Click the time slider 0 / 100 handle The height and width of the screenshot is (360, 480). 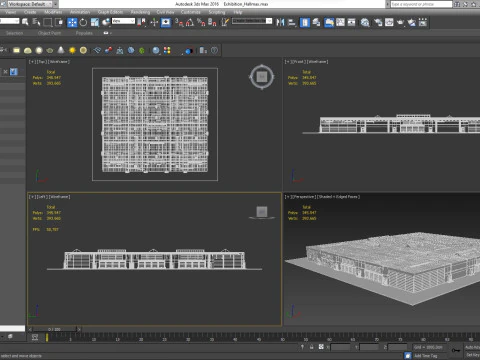[x=54, y=329]
